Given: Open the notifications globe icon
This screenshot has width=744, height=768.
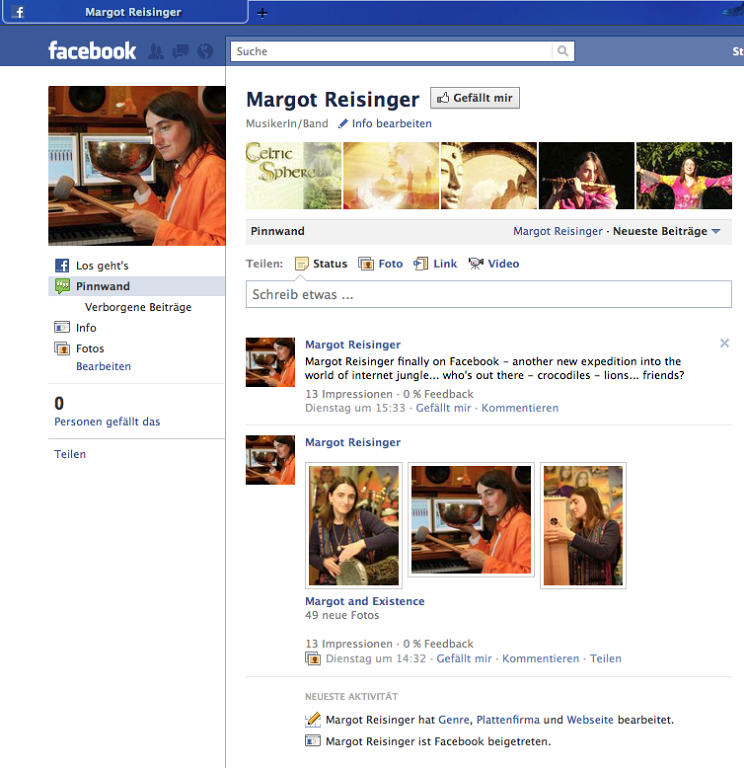Looking at the screenshot, I should click(x=205, y=51).
